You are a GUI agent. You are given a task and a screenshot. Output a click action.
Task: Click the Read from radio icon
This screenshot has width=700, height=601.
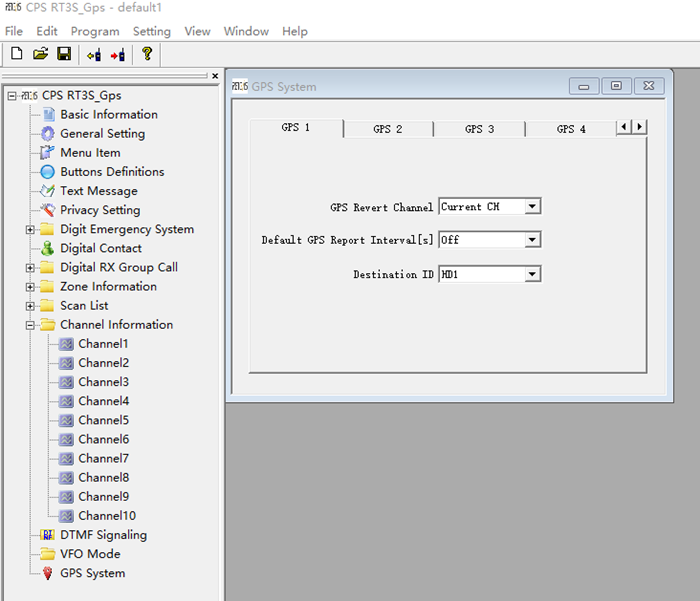94,54
